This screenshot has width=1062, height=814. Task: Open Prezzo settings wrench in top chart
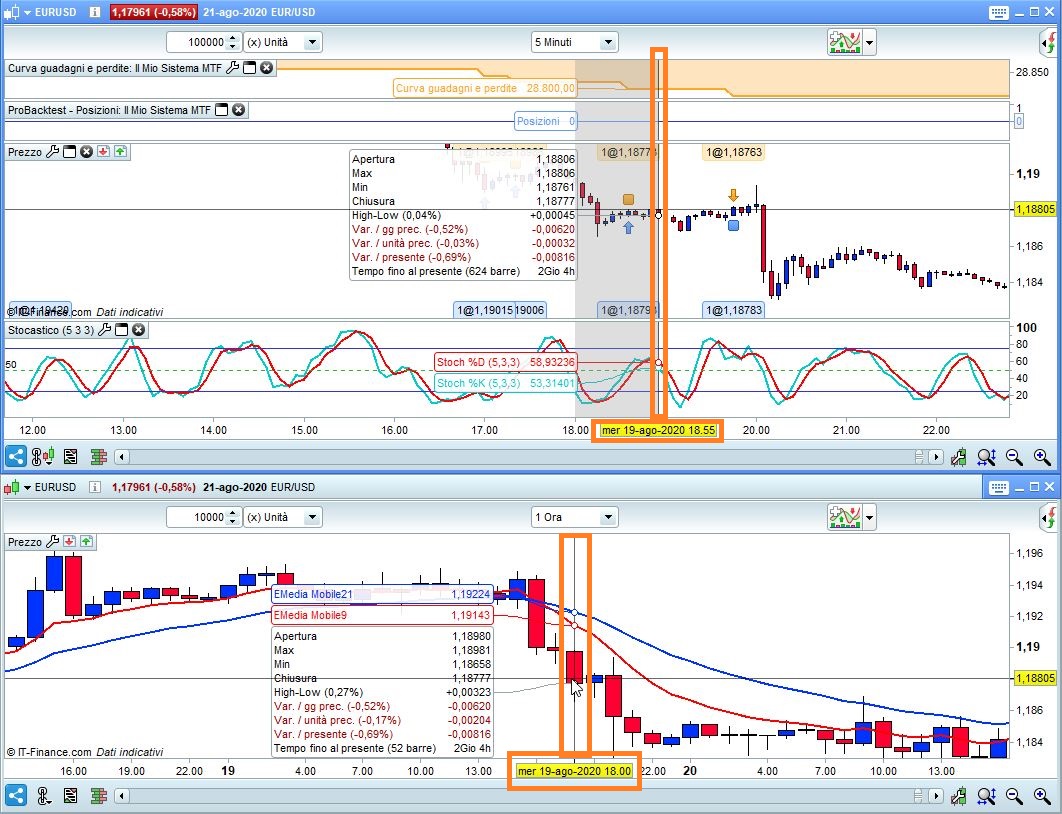pos(52,152)
